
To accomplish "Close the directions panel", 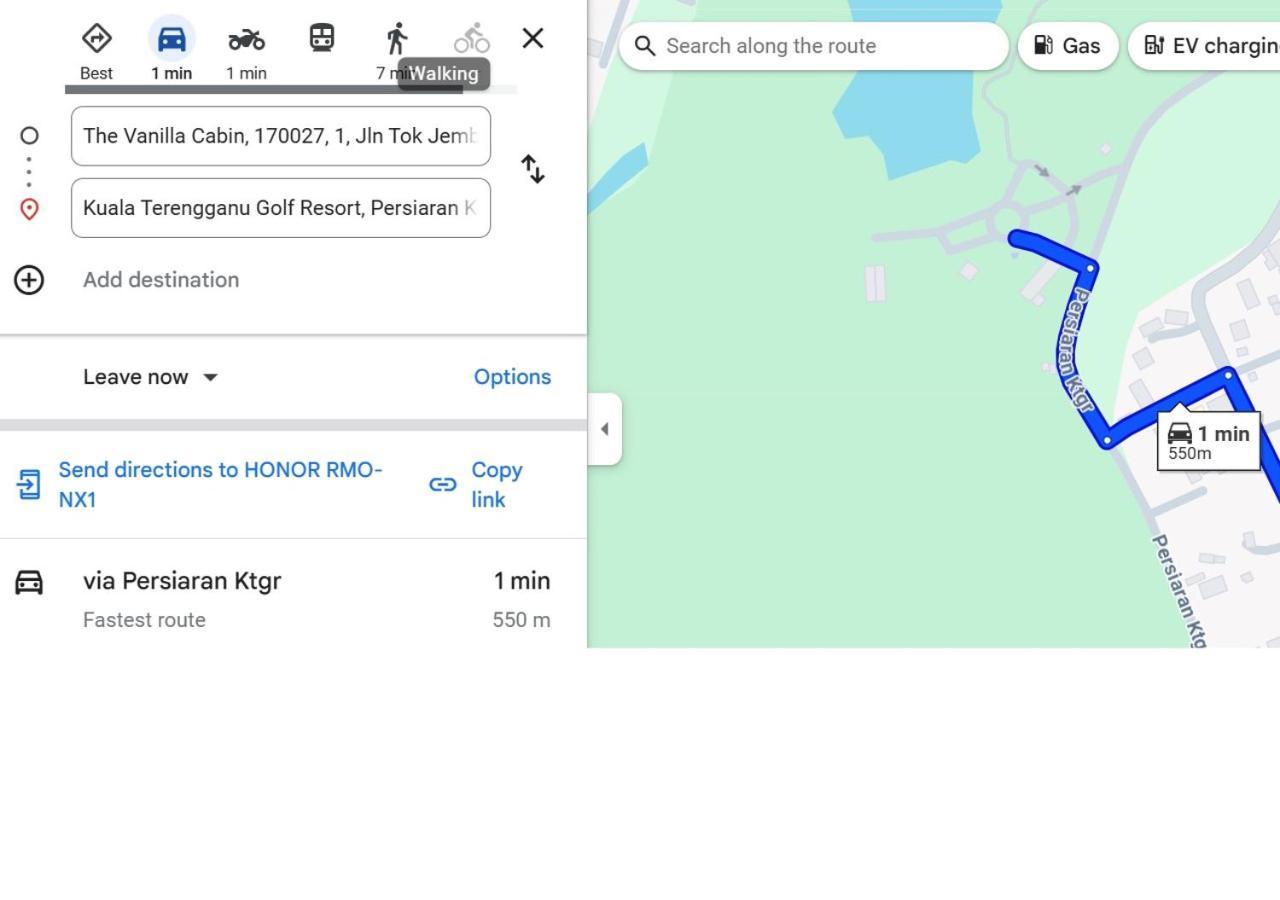I will click(533, 39).
